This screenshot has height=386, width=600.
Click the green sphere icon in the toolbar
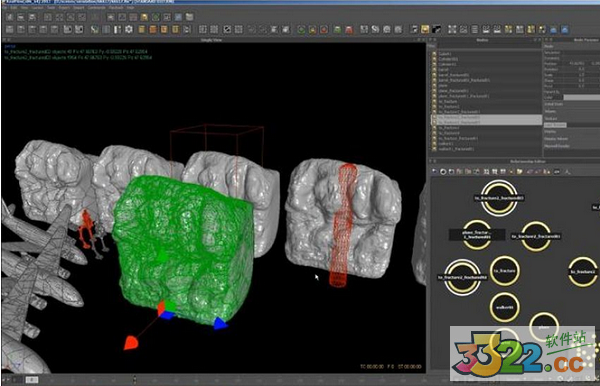pos(302,29)
